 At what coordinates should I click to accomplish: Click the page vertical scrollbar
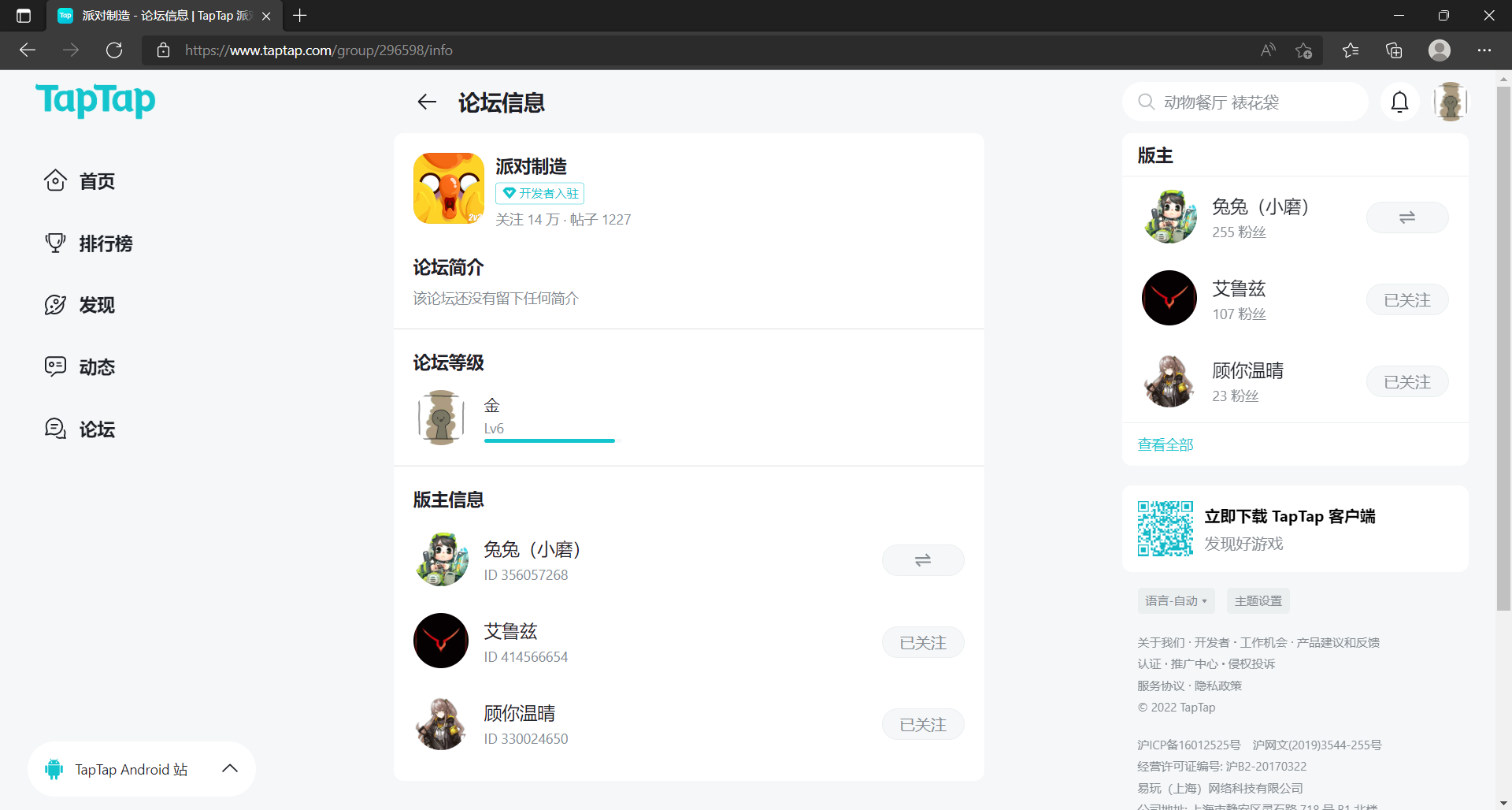pyautogui.click(x=1503, y=347)
